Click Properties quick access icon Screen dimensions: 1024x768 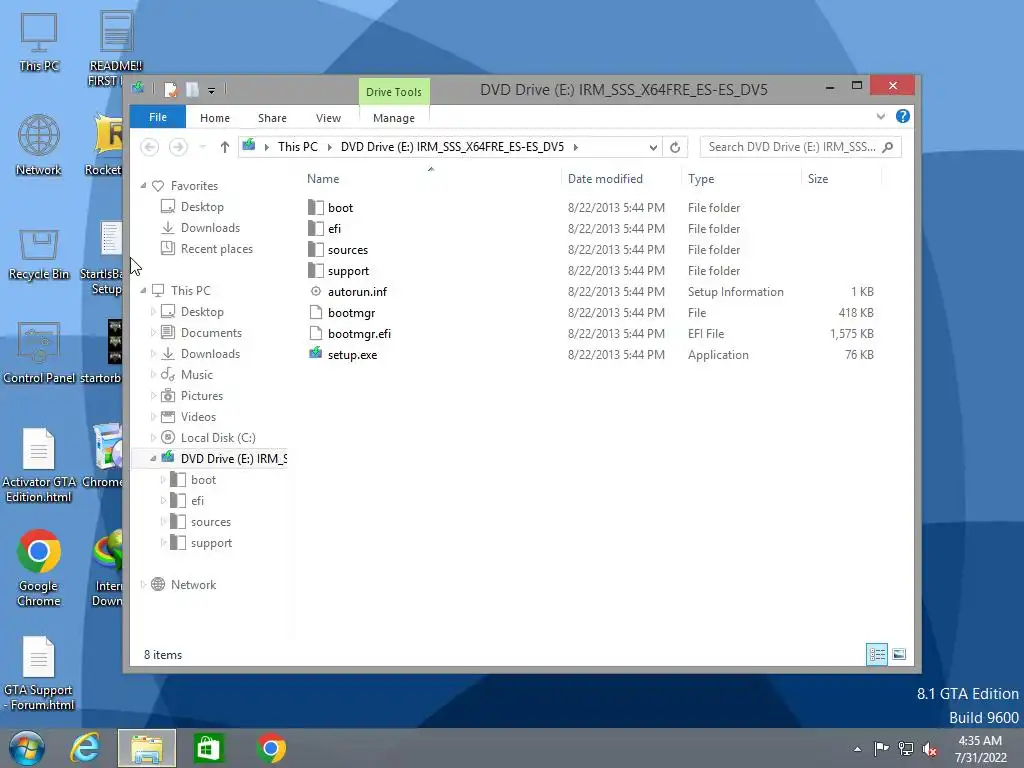(170, 89)
